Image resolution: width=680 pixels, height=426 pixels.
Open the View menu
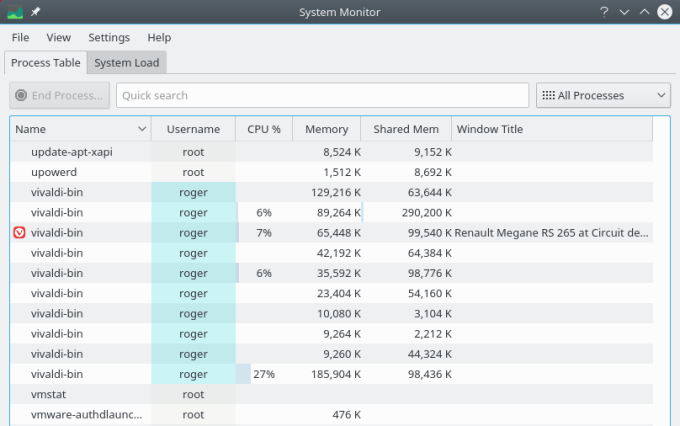[x=59, y=38]
